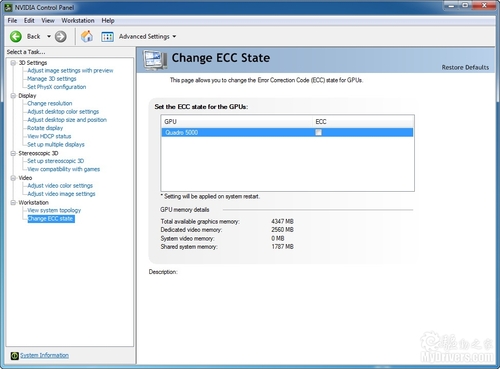Image resolution: width=500 pixels, height=369 pixels.
Task: Click the Change ECC State monitor icon
Action: (x=155, y=60)
